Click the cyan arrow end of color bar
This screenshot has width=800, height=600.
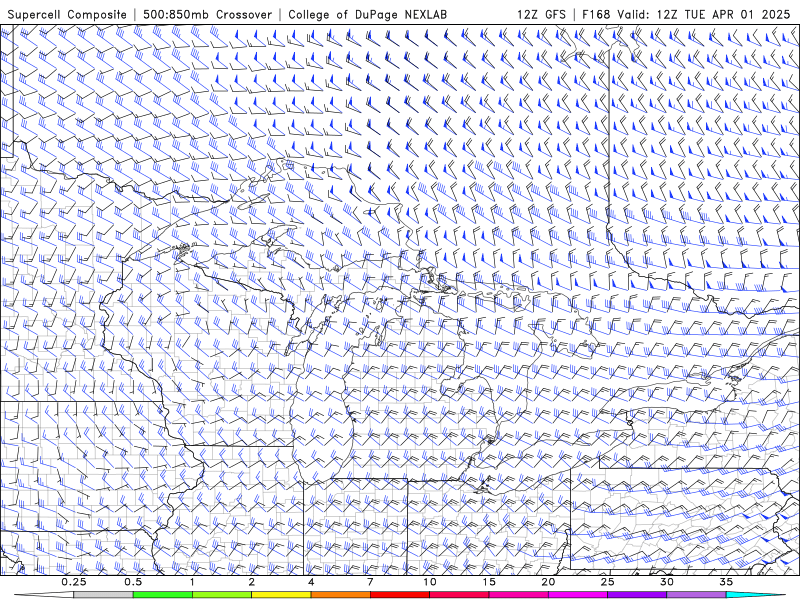[756, 595]
